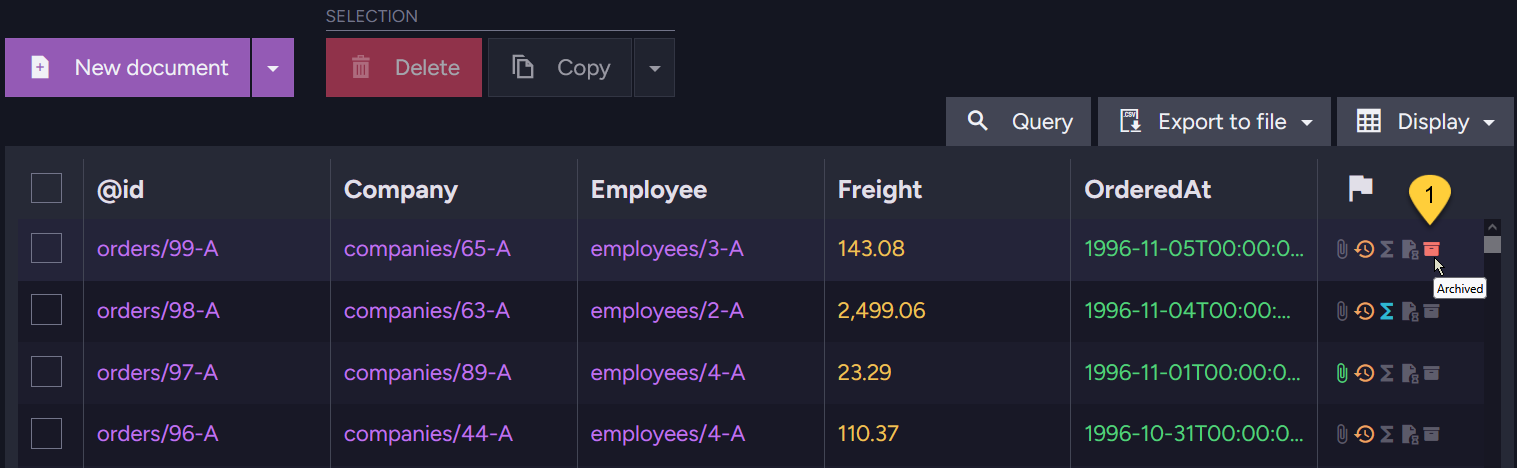Open the Query button
Image resolution: width=1517 pixels, height=468 pixels.
tap(1019, 122)
